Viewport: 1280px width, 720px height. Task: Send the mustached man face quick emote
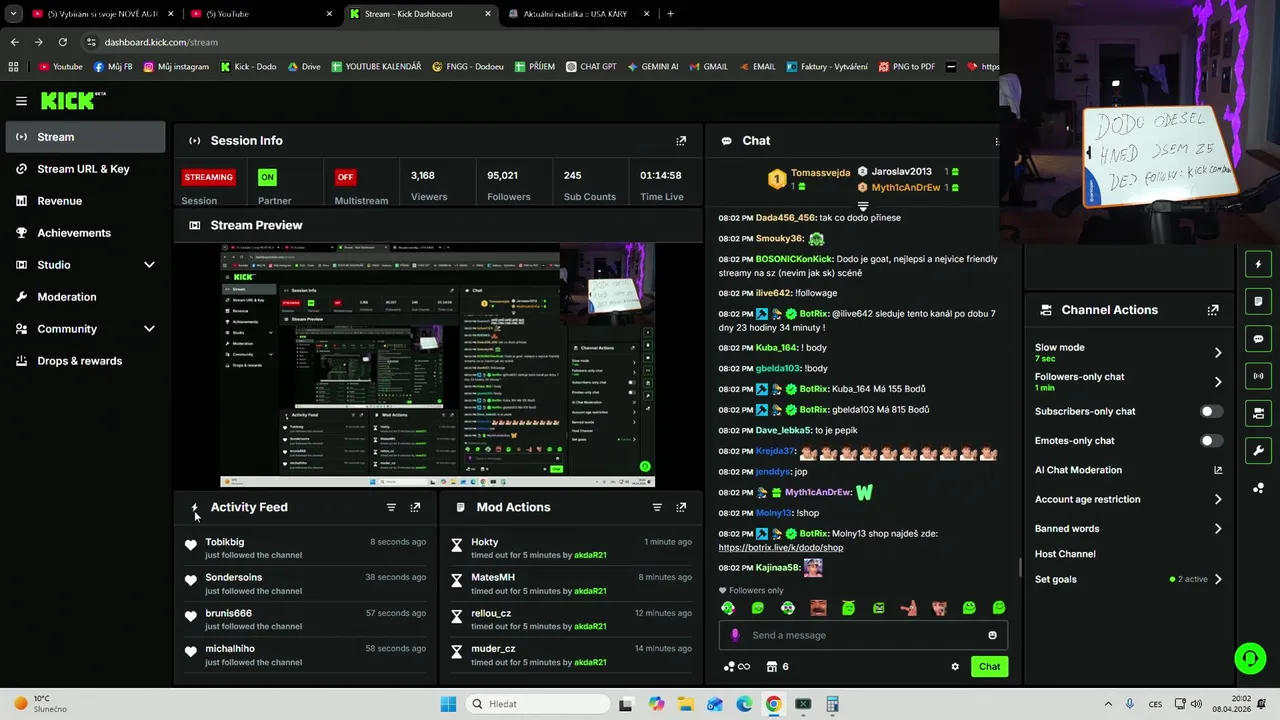pyautogui.click(x=818, y=608)
